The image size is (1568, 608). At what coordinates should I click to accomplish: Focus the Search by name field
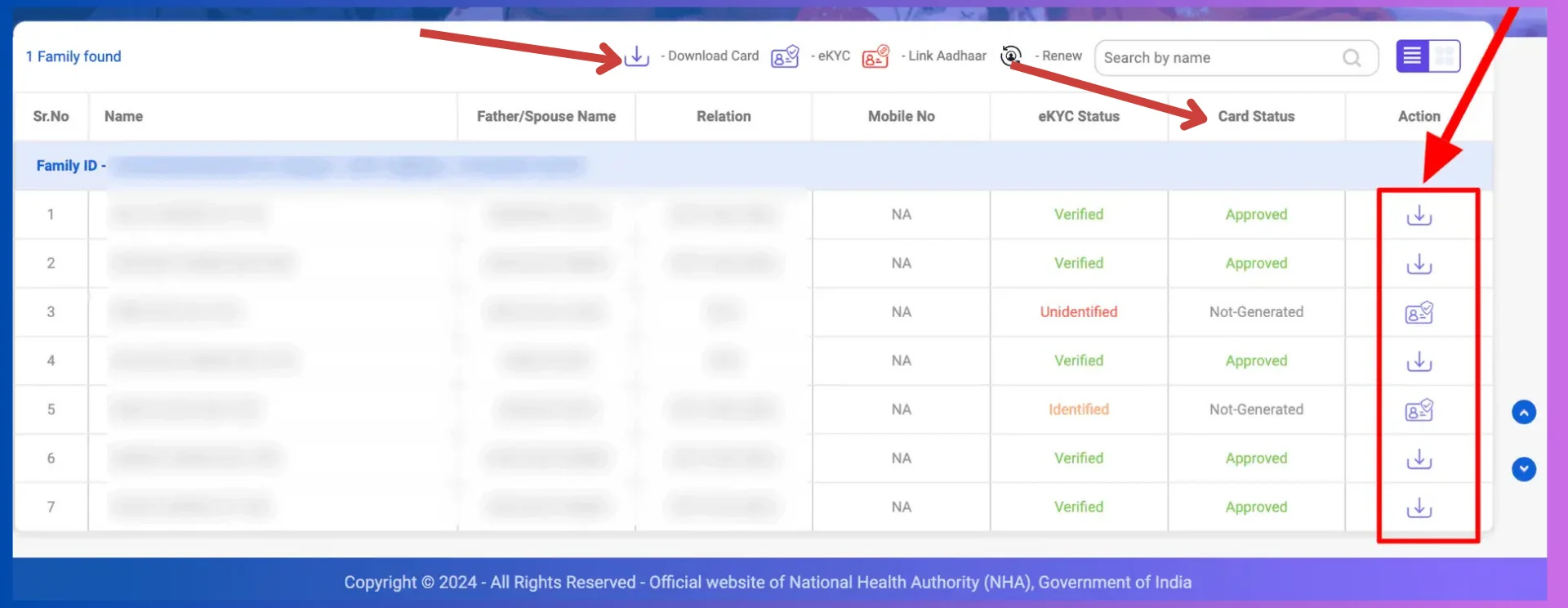click(x=1217, y=58)
